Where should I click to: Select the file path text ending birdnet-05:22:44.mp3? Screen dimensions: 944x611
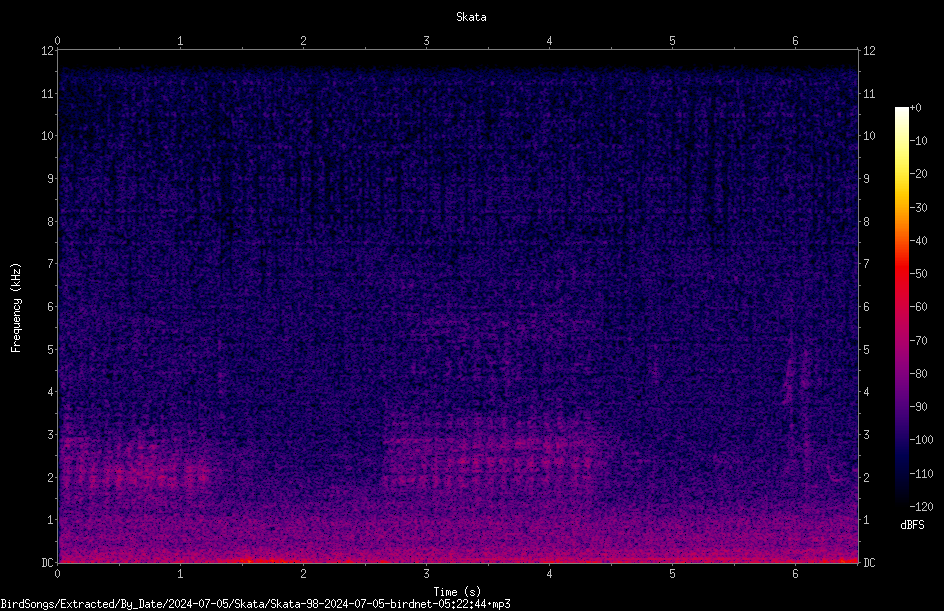click(255, 604)
